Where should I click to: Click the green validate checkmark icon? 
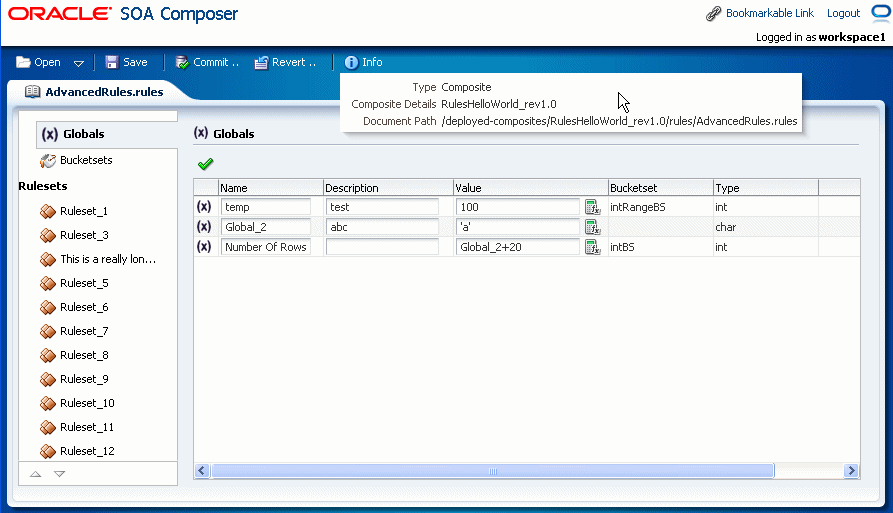pyautogui.click(x=206, y=164)
